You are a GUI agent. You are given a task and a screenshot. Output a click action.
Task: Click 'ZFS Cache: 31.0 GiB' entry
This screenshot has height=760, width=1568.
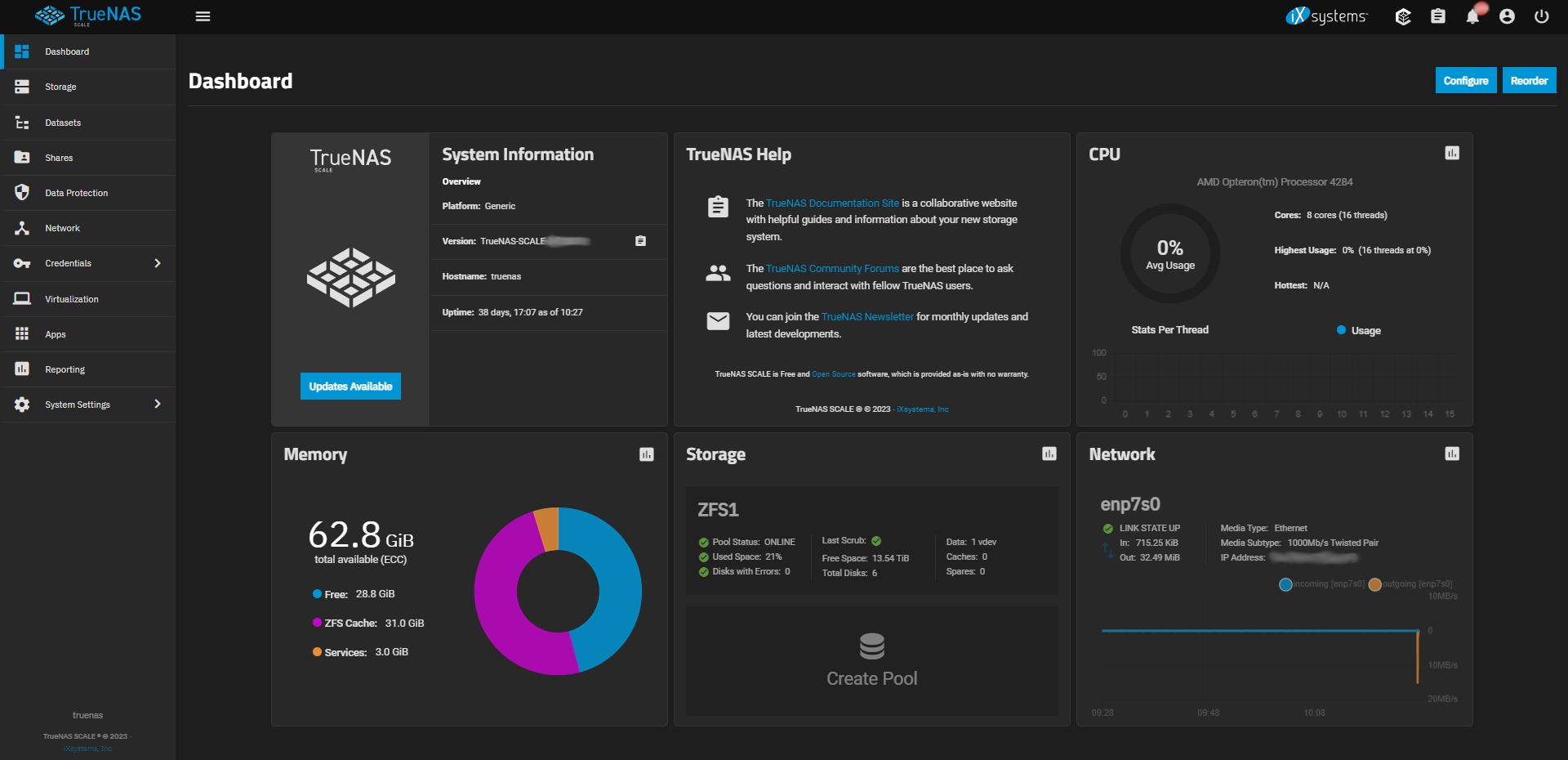click(x=368, y=623)
